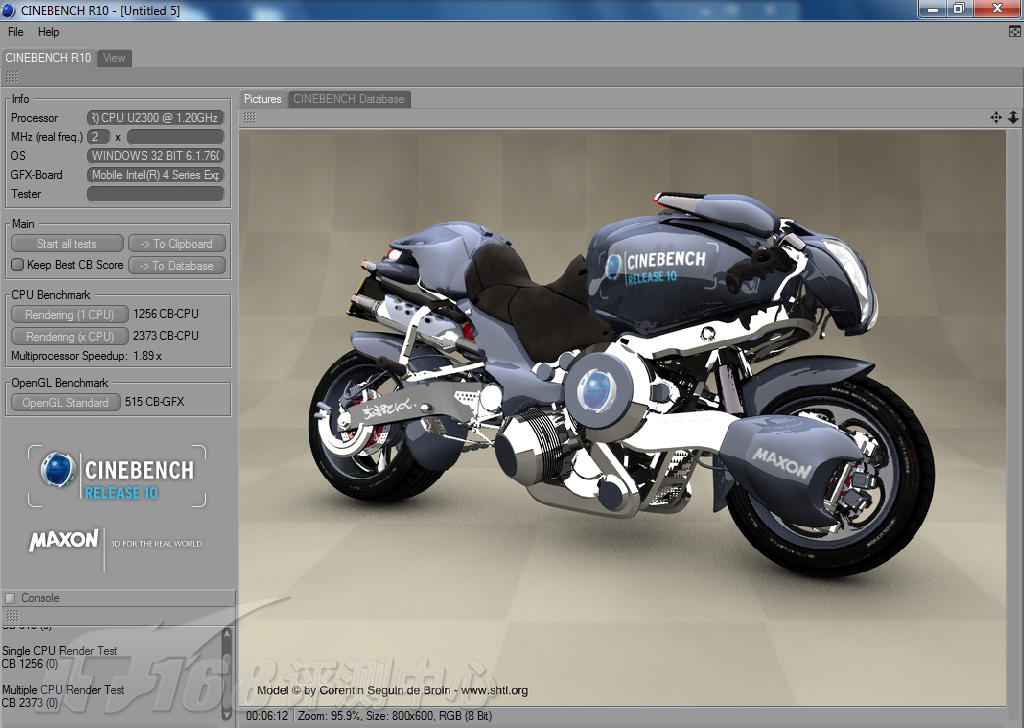
Task: Click the 1256 CB-CPU score value
Action: coord(166,314)
